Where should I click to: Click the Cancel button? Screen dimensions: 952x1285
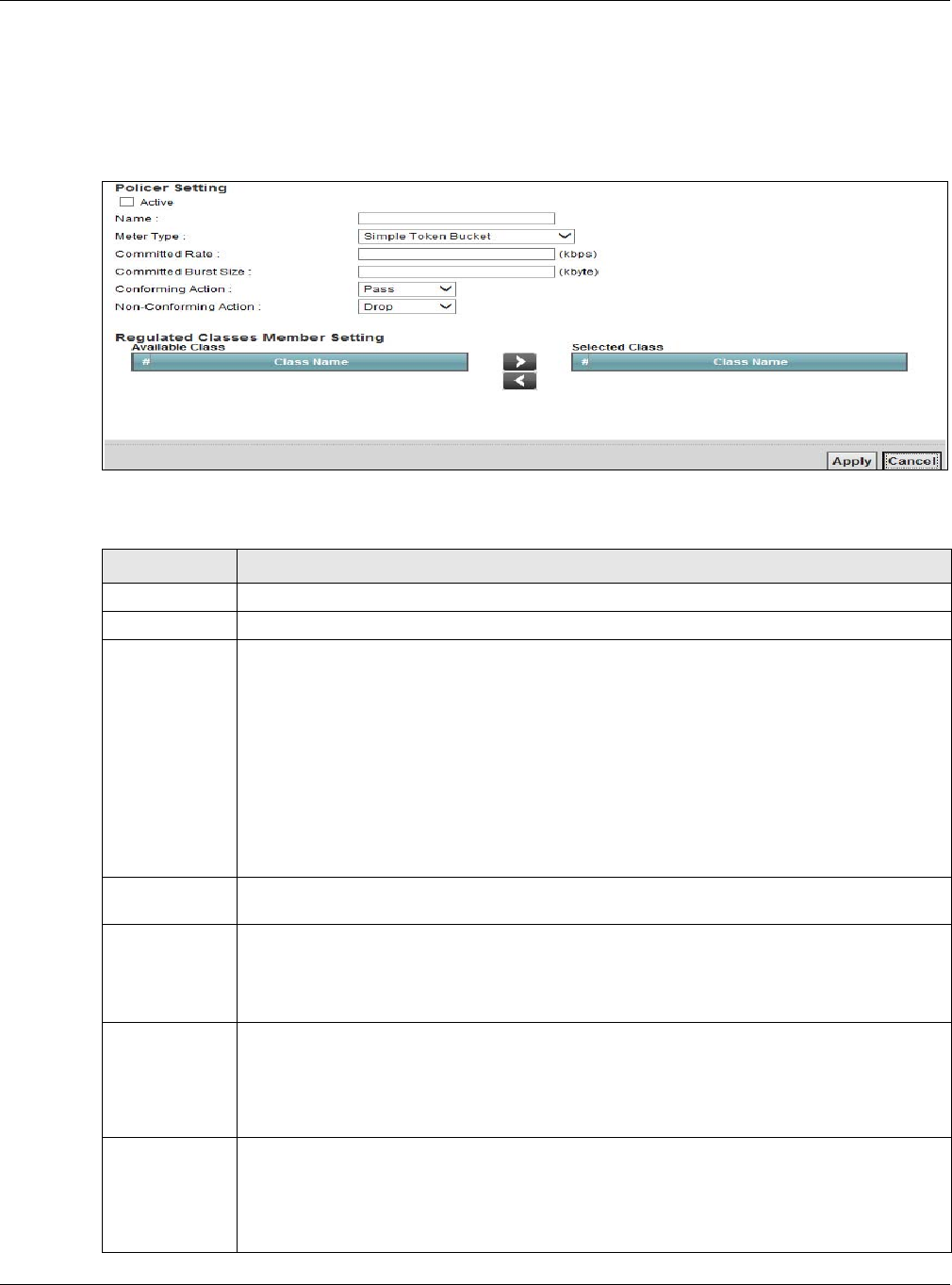pos(911,461)
